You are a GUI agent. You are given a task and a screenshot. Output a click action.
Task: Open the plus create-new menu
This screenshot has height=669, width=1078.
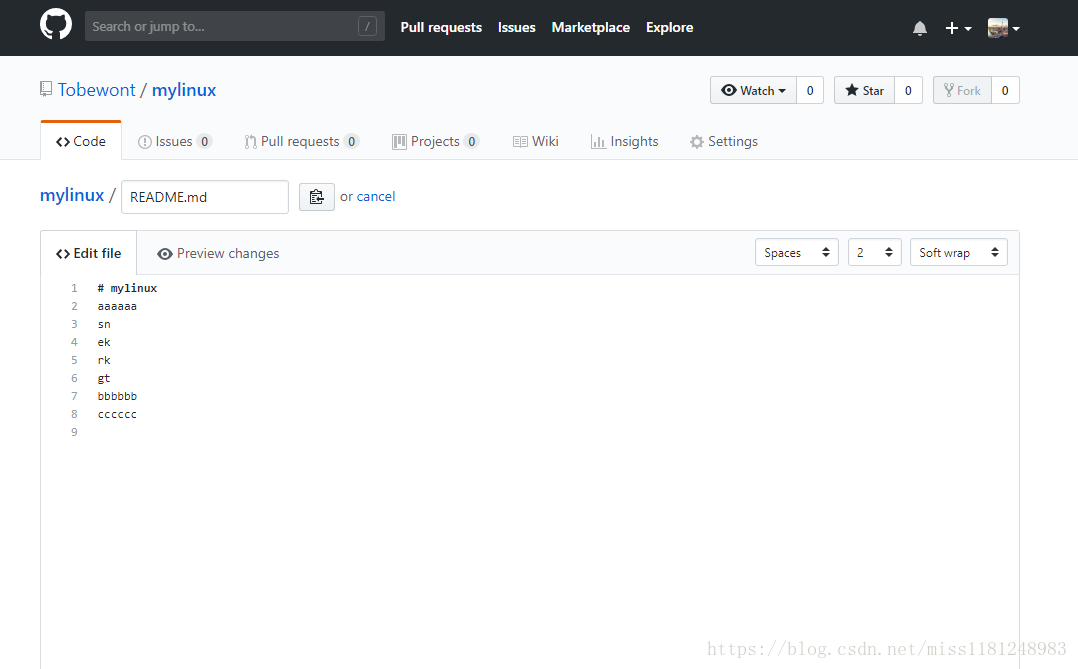958,28
